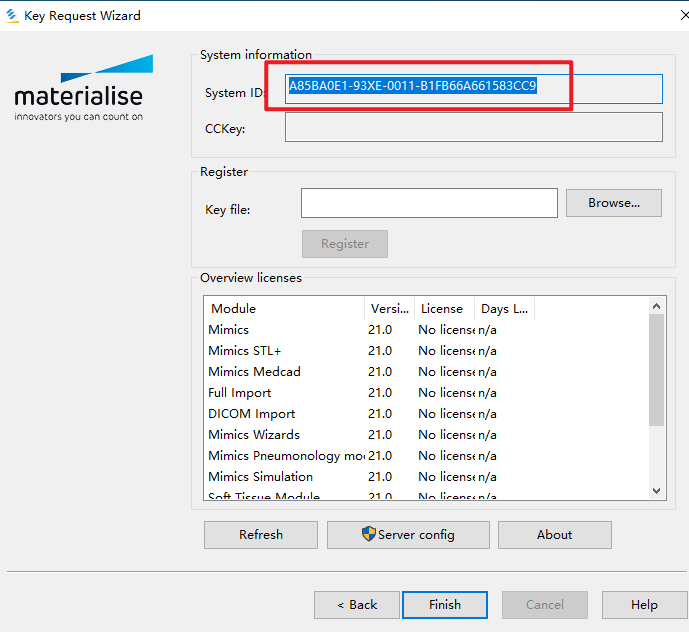The height and width of the screenshot is (632, 689).
Task: Click the Key Request Wizard title icon
Action: pyautogui.click(x=12, y=15)
